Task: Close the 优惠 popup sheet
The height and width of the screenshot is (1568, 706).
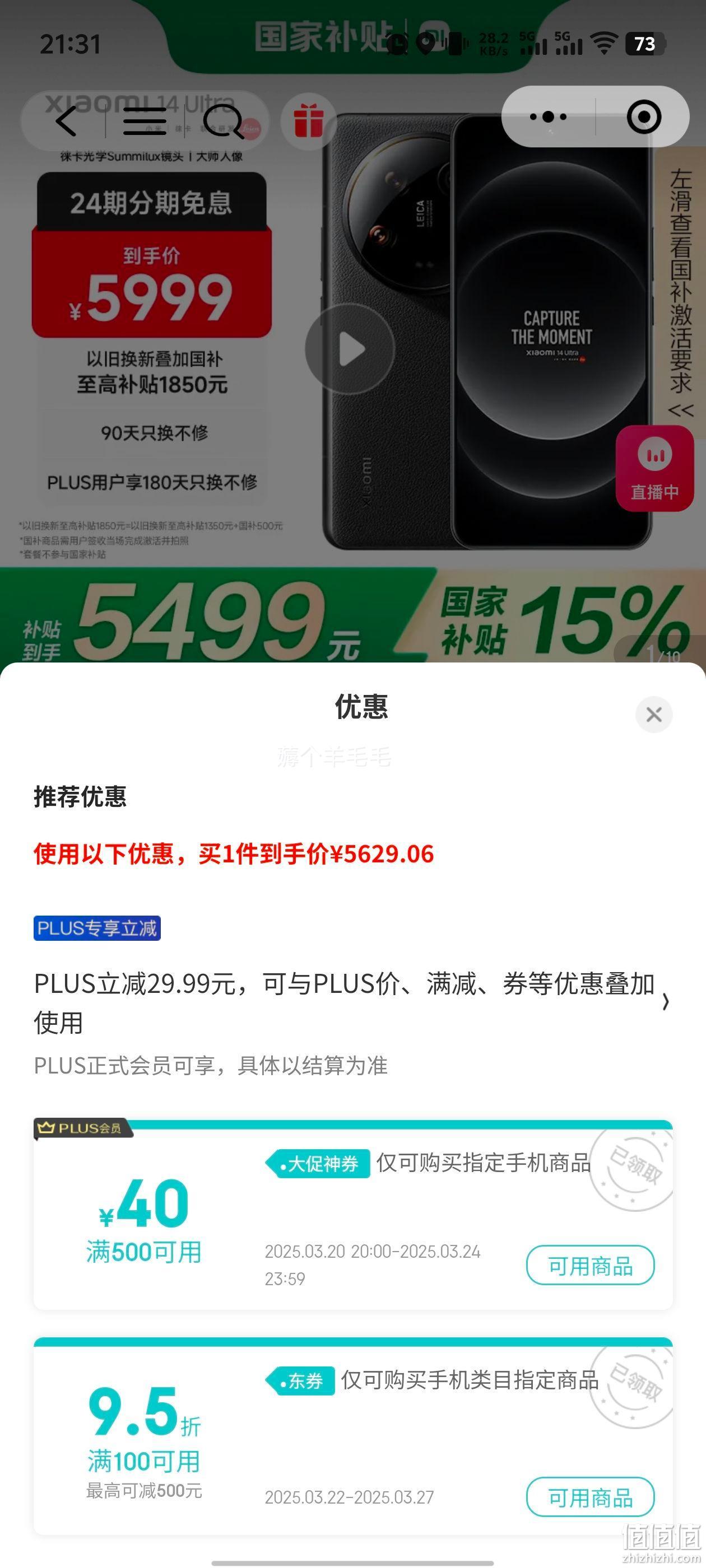Action: [x=654, y=714]
